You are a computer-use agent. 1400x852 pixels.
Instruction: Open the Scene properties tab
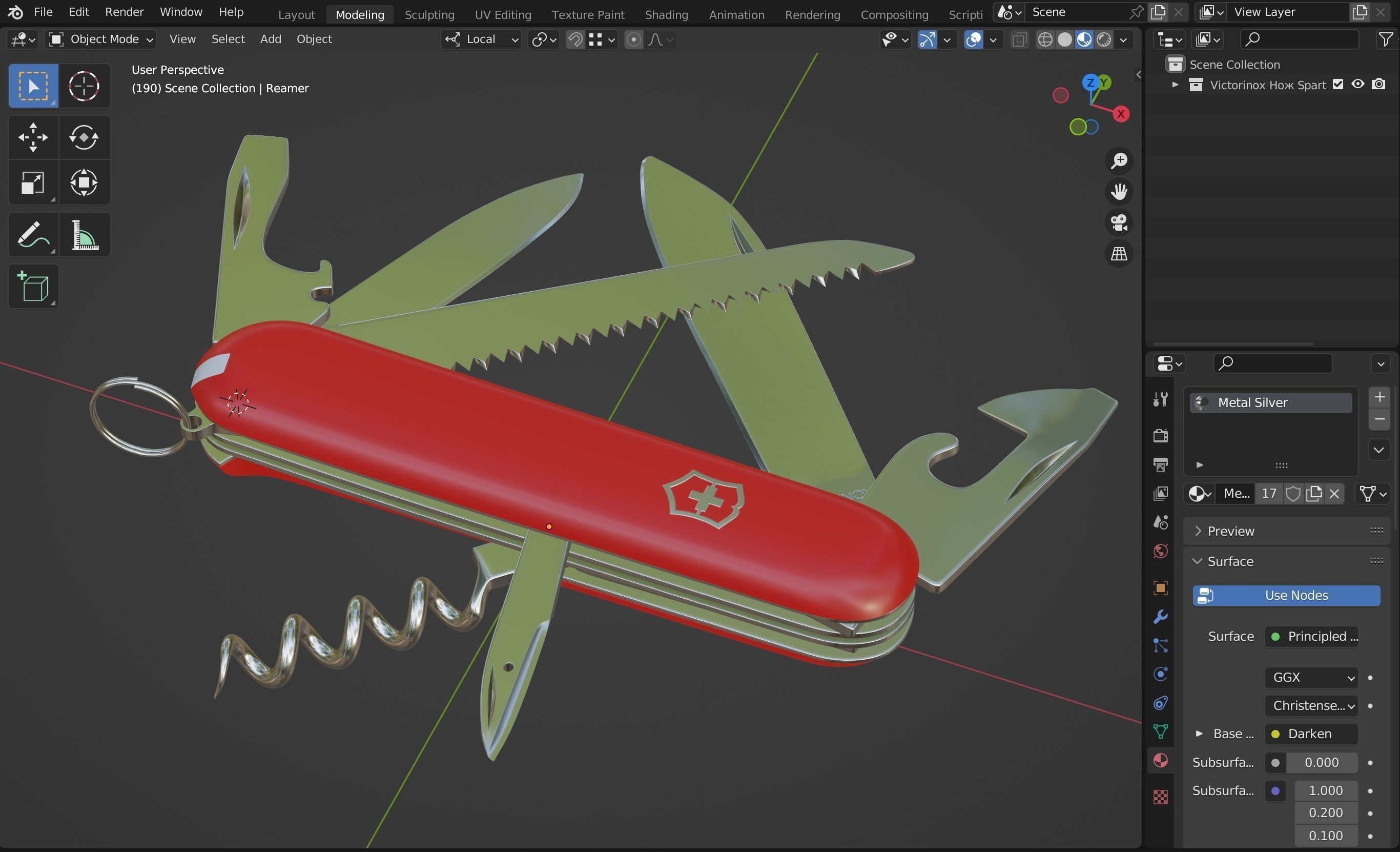(1160, 522)
